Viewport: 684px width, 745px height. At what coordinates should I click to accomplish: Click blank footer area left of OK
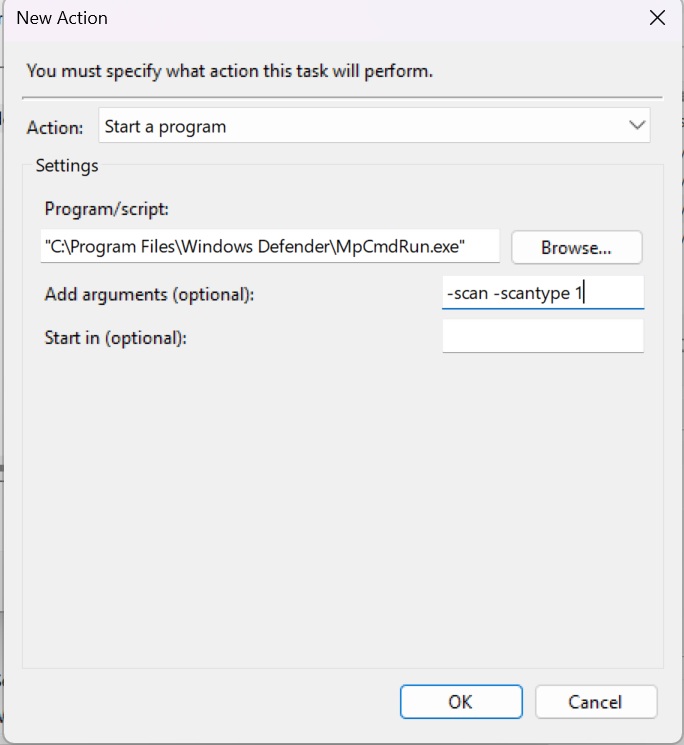[200, 702]
